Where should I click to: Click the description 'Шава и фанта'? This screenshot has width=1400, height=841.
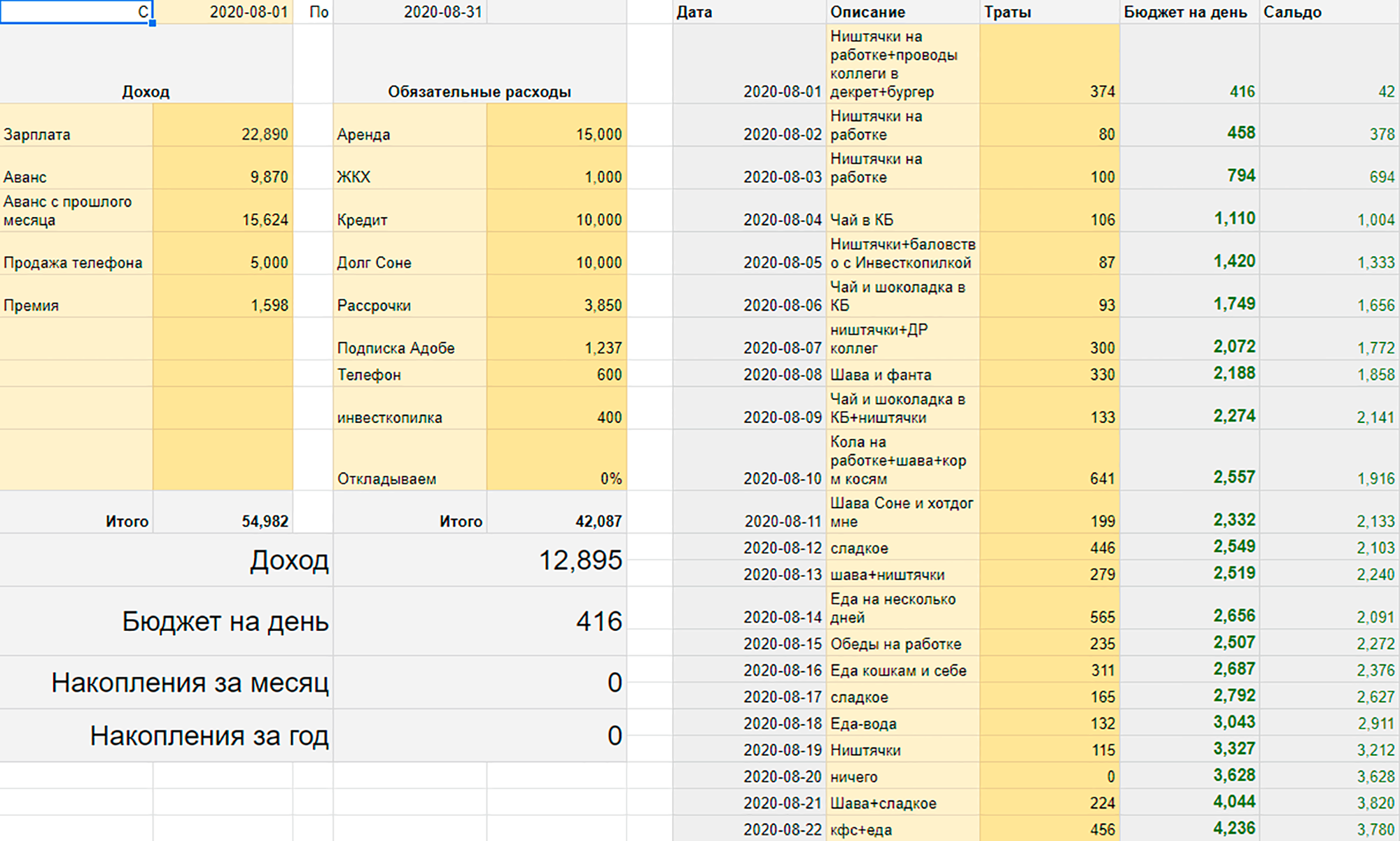click(x=881, y=375)
